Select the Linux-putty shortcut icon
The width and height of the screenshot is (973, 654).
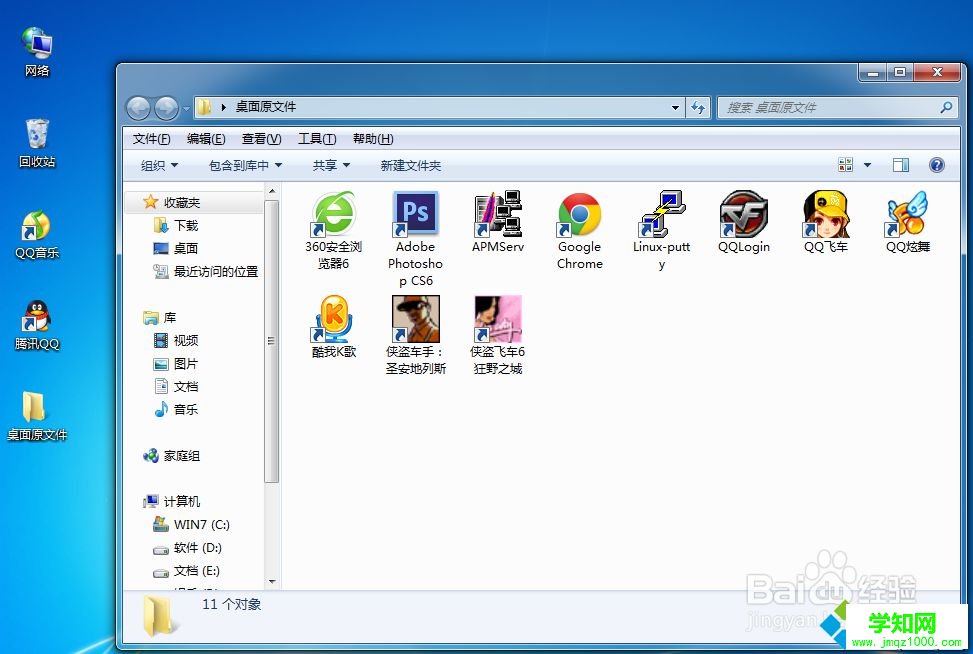tap(661, 214)
